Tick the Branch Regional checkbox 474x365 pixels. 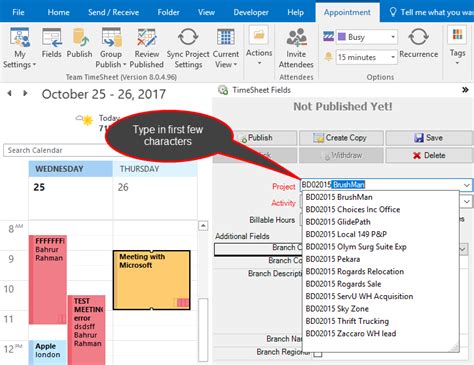click(318, 353)
